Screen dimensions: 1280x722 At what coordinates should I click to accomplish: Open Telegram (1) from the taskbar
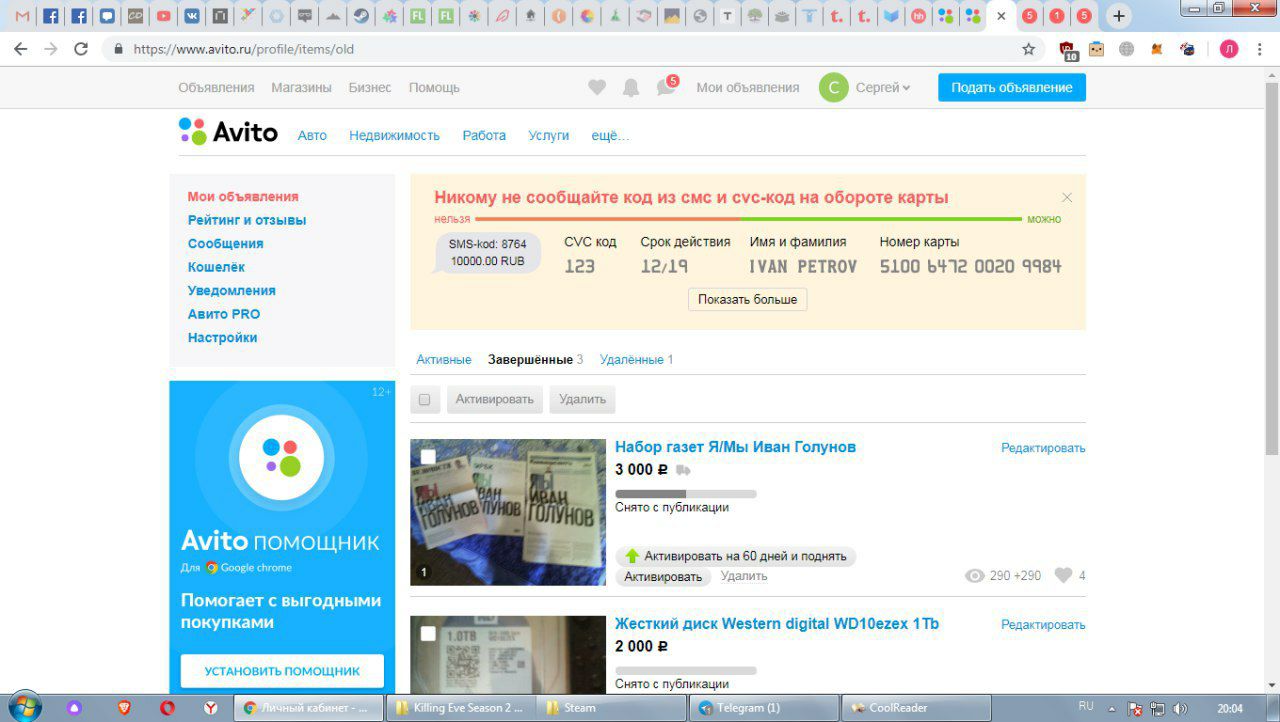(x=764, y=707)
